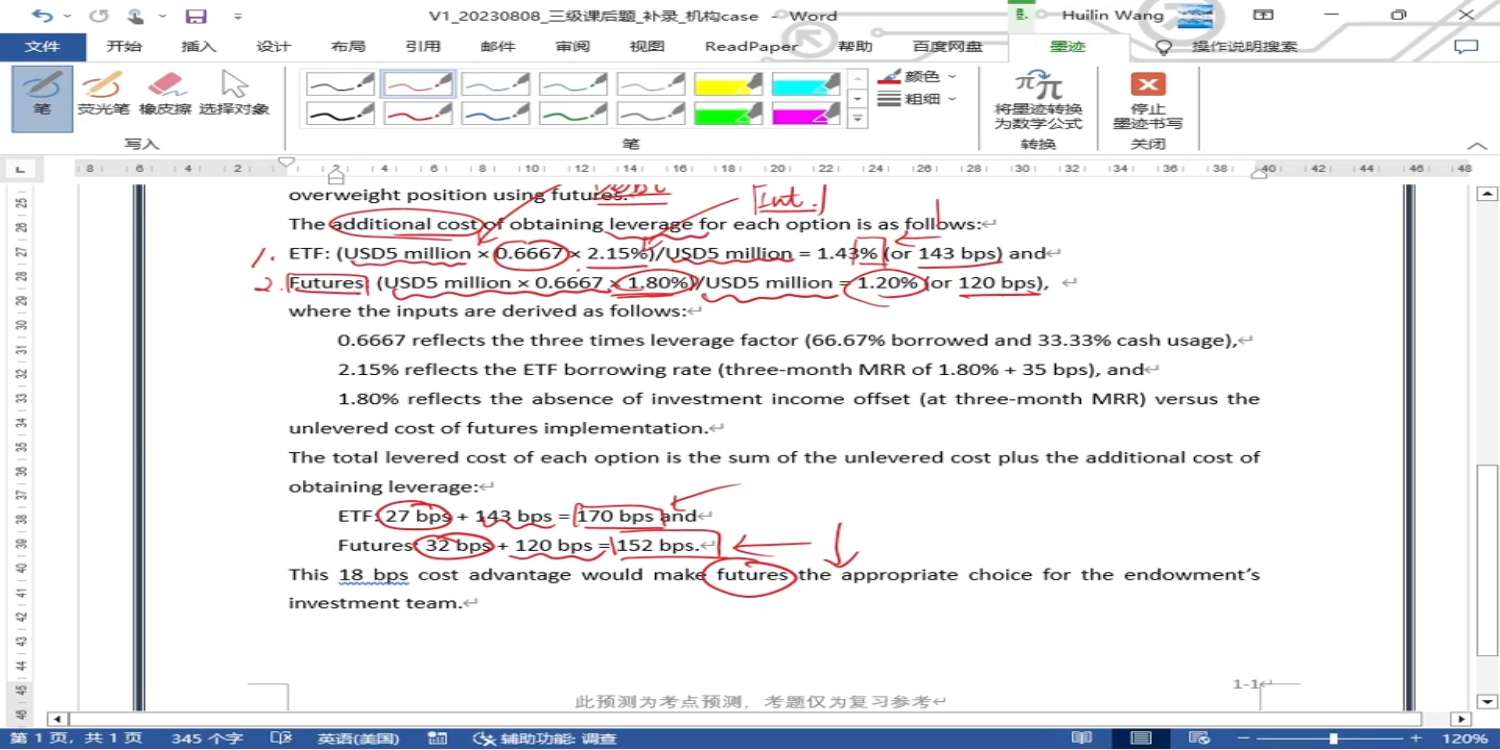
Task: Switch to Read Mode view in status bar
Action: tap(1081, 738)
